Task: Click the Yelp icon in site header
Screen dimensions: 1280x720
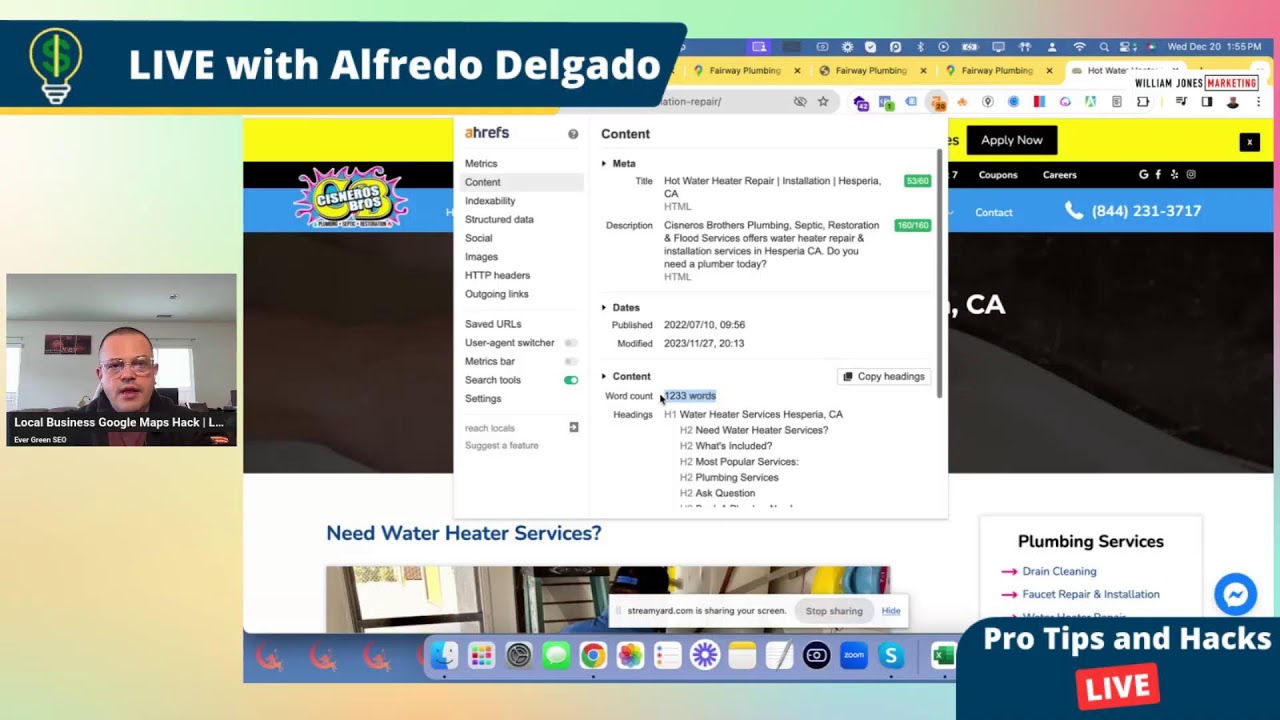Action: click(x=1175, y=175)
